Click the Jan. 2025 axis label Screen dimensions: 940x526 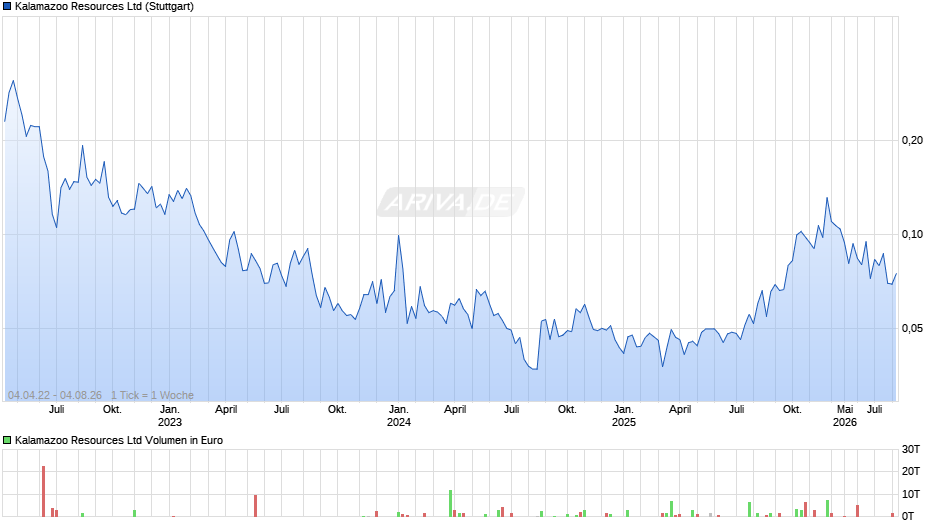pyautogui.click(x=623, y=416)
